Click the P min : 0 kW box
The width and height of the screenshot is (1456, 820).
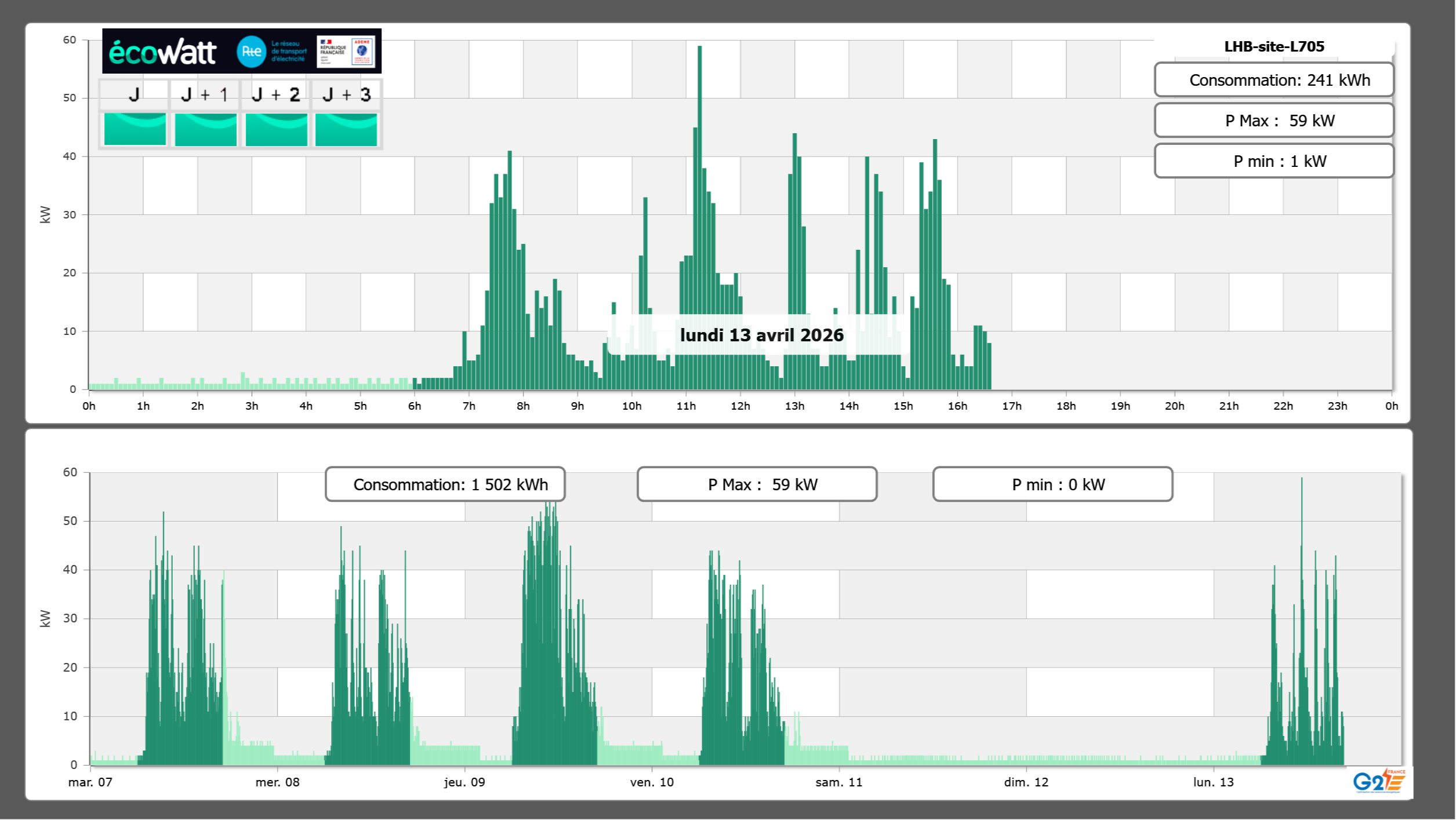[x=1052, y=484]
